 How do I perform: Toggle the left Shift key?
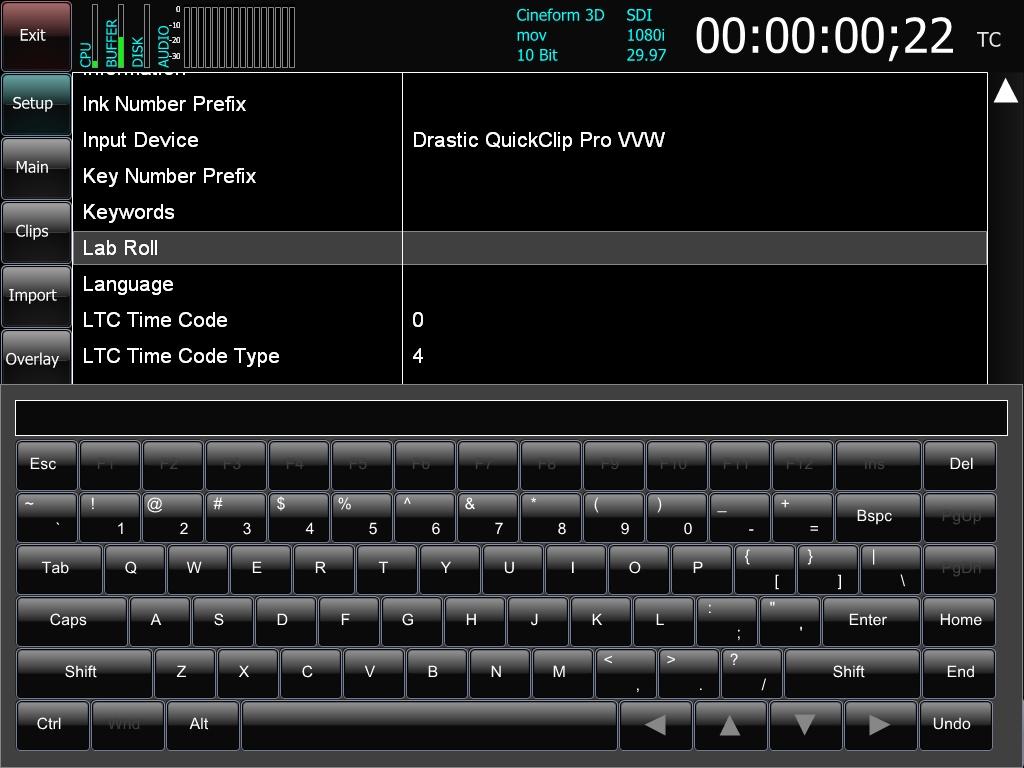tap(84, 673)
